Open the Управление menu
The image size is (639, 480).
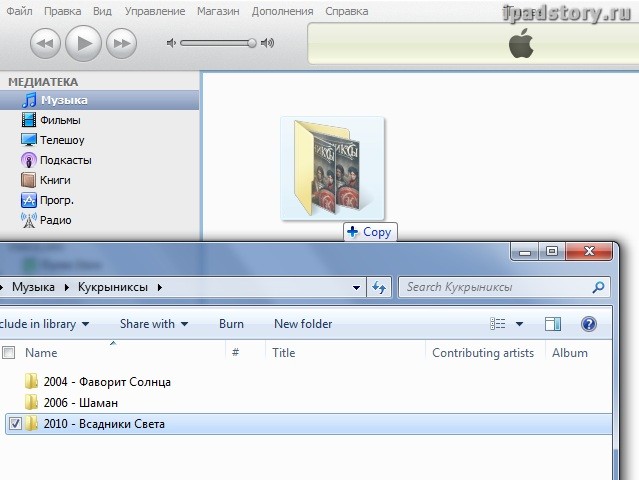154,11
